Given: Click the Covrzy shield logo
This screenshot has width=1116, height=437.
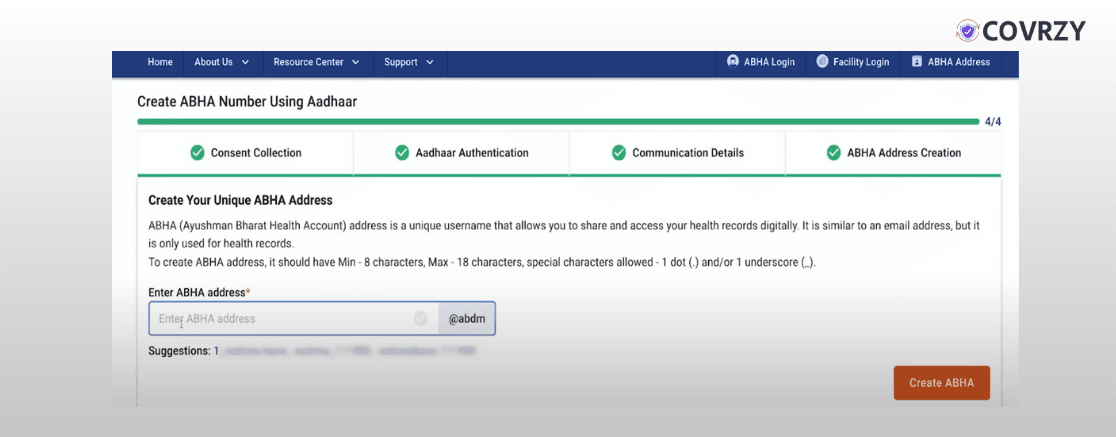Looking at the screenshot, I should (967, 31).
